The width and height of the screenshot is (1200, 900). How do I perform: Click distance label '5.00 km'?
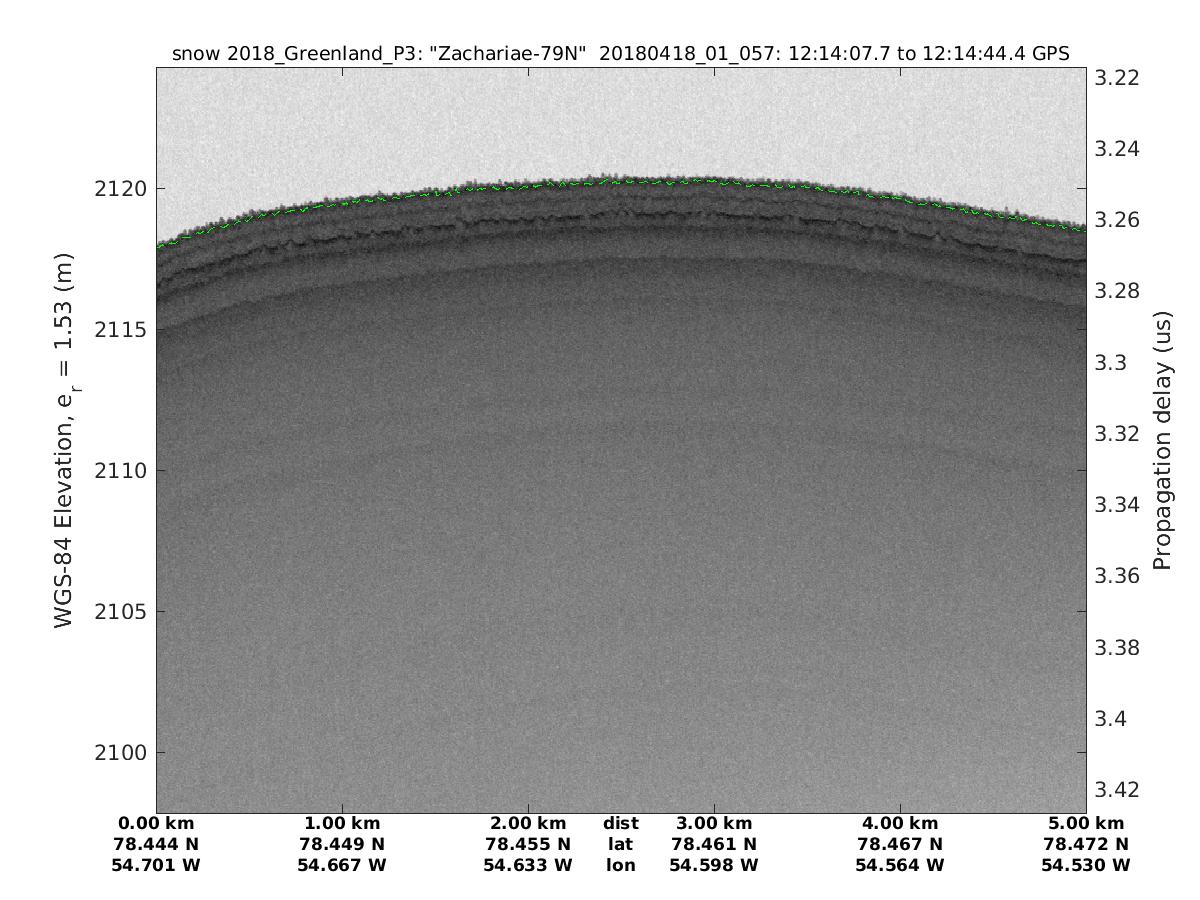pos(1086,824)
